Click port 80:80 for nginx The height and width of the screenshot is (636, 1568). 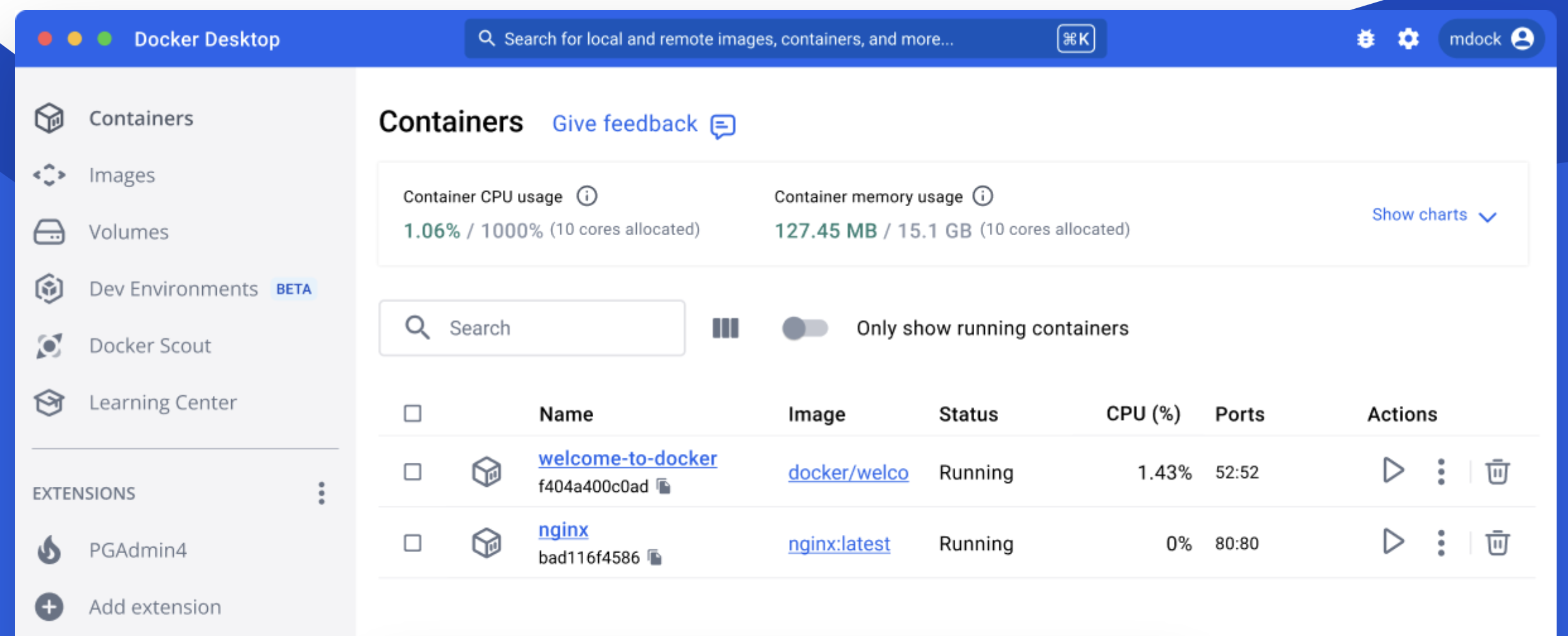(x=1237, y=544)
